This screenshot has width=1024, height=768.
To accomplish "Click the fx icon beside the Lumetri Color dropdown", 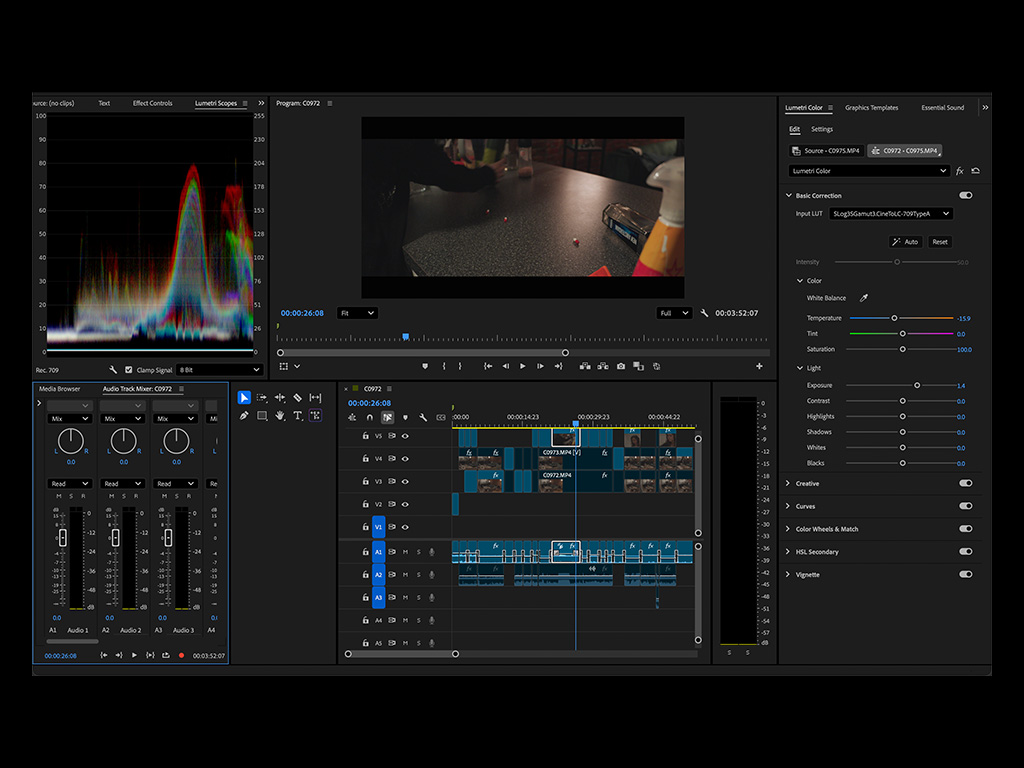I will 960,171.
